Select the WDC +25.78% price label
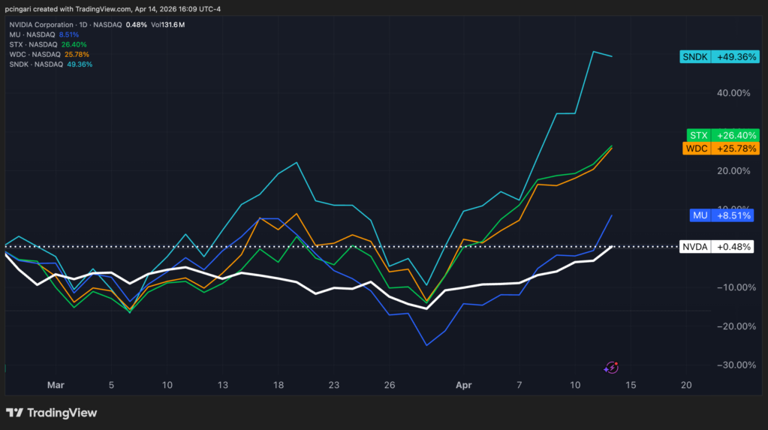 tap(721, 148)
